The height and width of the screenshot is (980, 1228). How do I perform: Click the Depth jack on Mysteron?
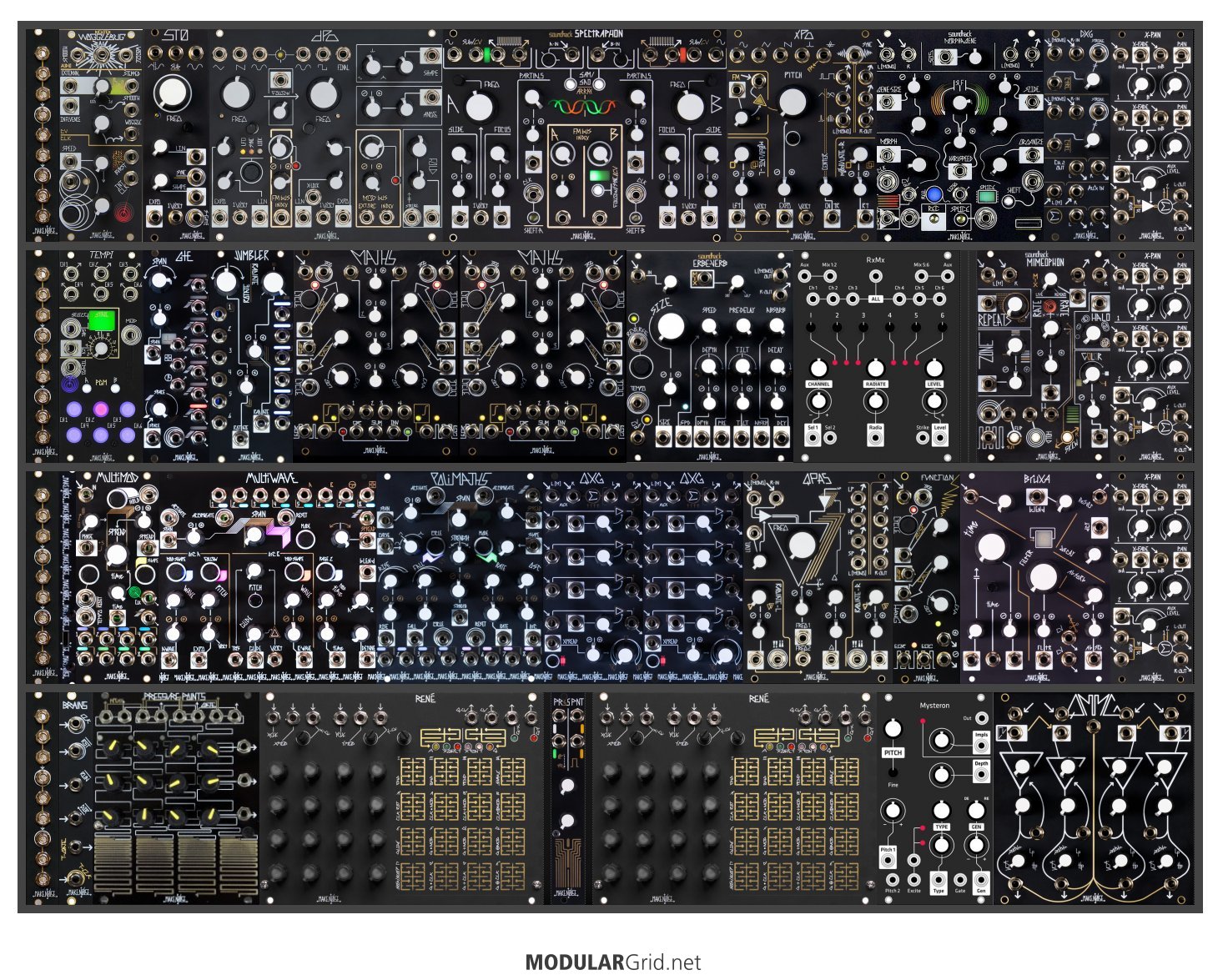pyautogui.click(x=982, y=775)
